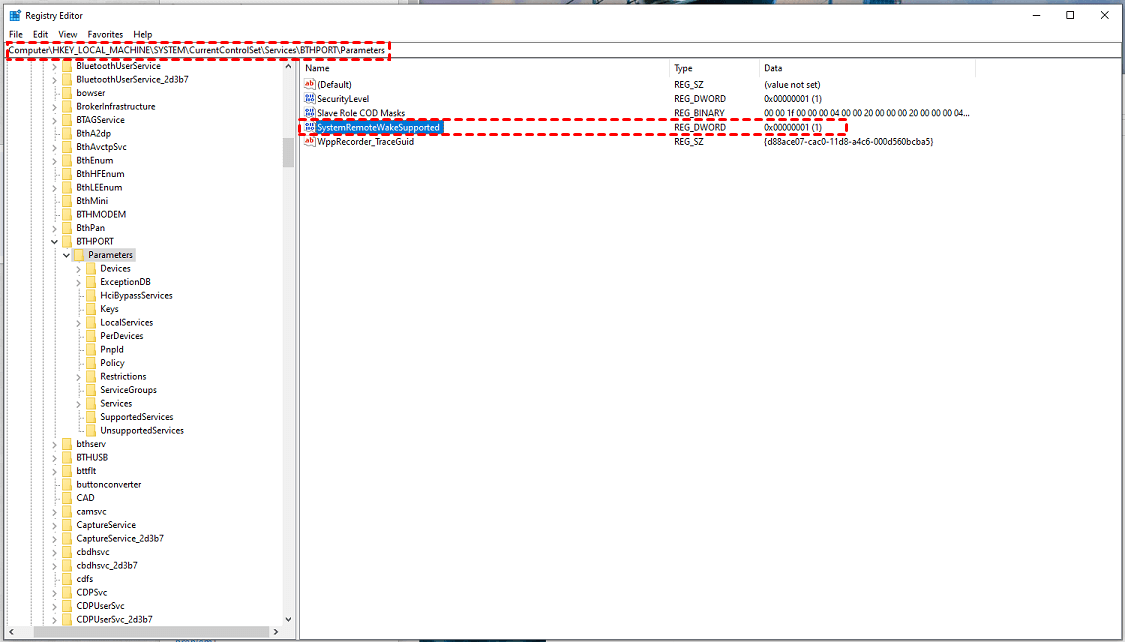1125x642 pixels.
Task: Open the Help menu
Action: click(x=143, y=34)
